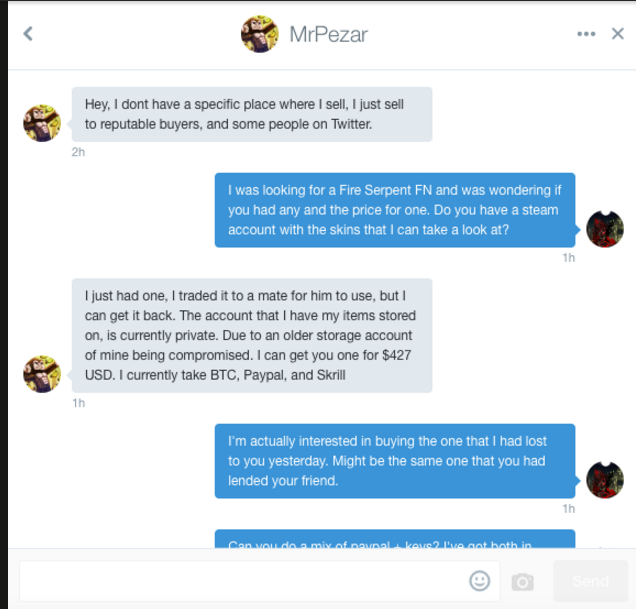Go back using the left chevron arrow
The width and height of the screenshot is (636, 609).
(28, 34)
